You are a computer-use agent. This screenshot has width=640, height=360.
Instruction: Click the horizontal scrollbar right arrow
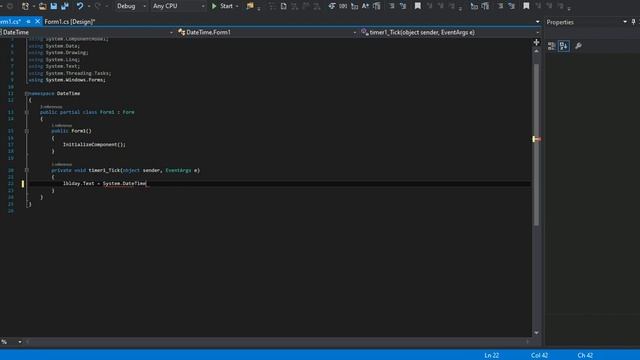pyautogui.click(x=527, y=342)
